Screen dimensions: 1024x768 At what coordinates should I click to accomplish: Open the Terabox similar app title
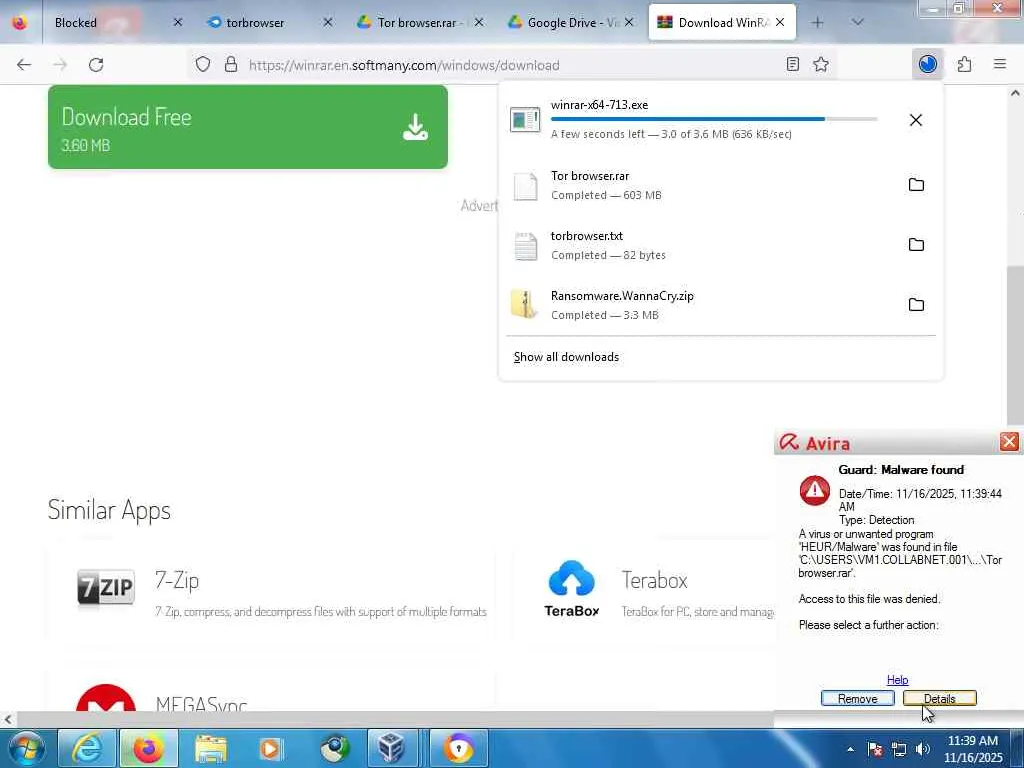click(654, 580)
